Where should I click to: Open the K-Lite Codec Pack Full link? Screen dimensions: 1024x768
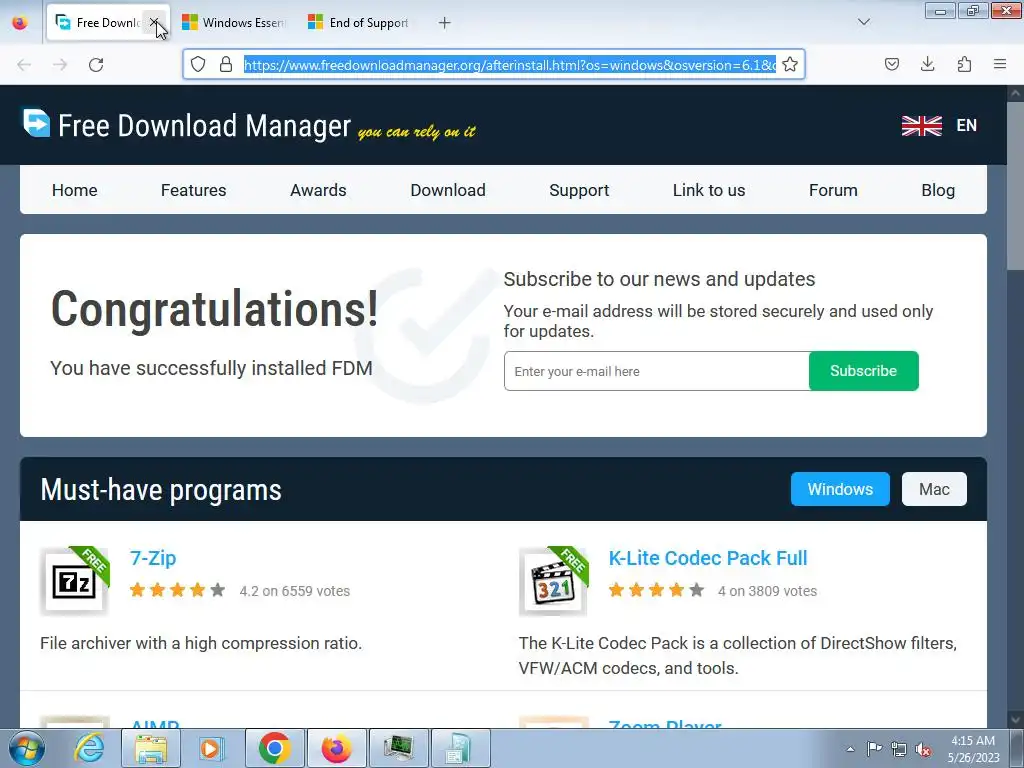pos(708,558)
